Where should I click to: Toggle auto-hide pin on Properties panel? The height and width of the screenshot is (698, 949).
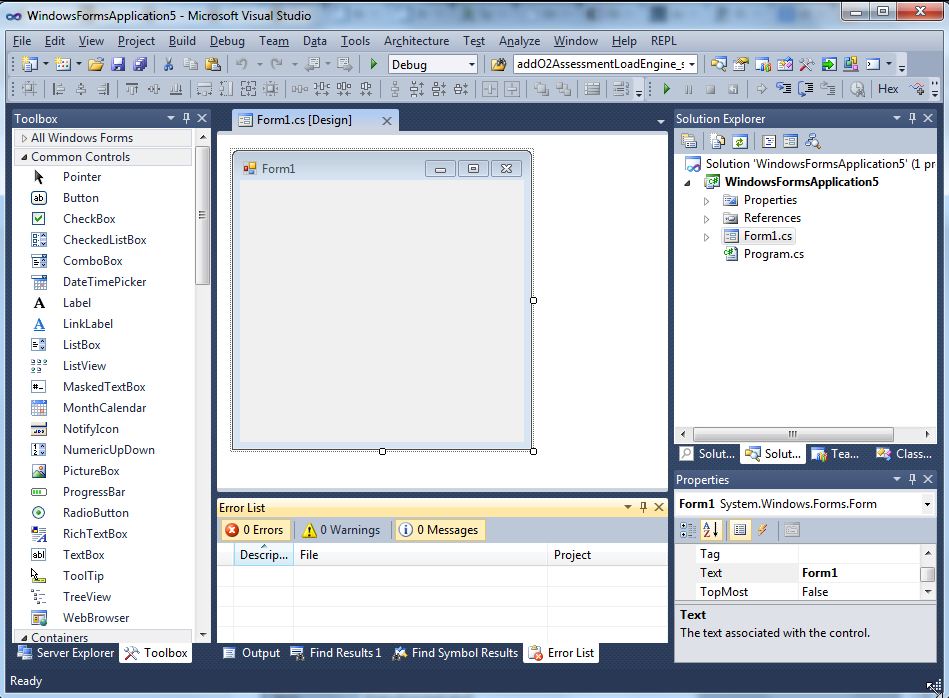pos(912,479)
